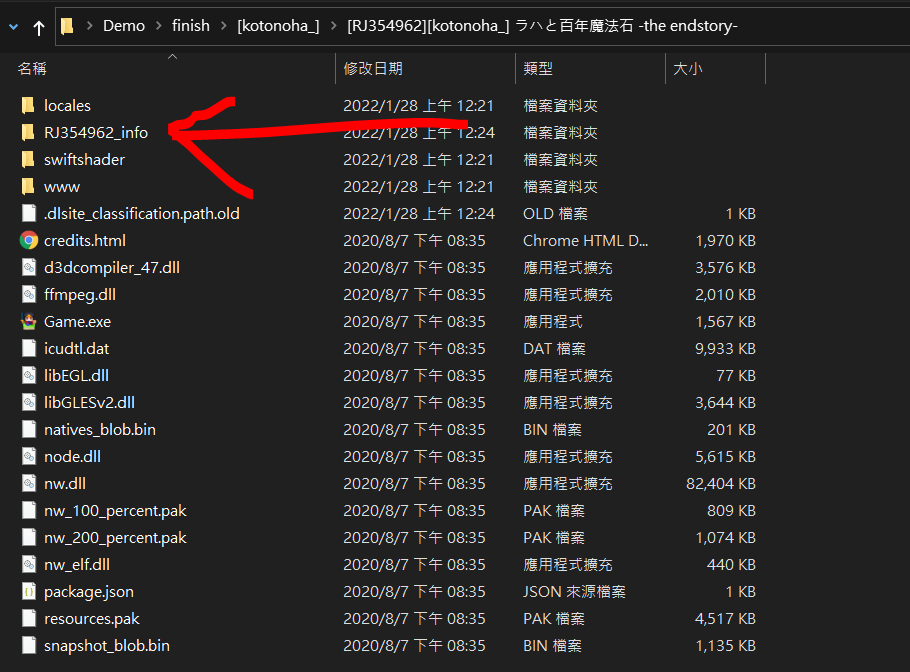Click the DAT 檔案 type cell

(x=554, y=348)
